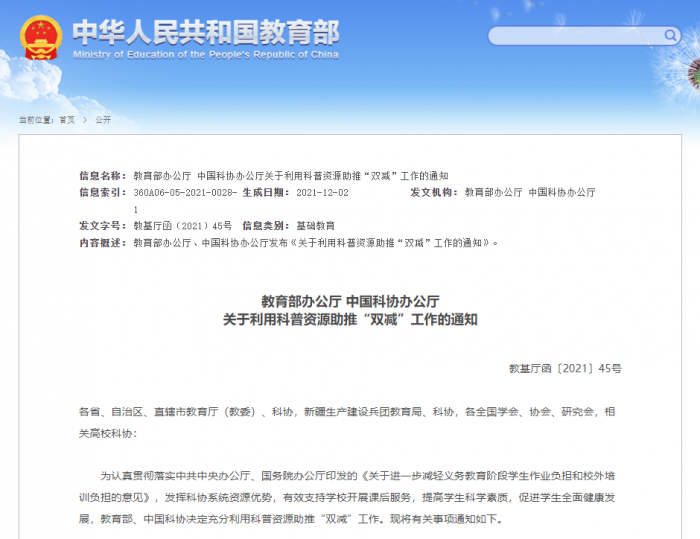Click the bold heading 关于利用科普资源助推"双减"工作的通知
The width and height of the screenshot is (700, 539).
coord(350,320)
